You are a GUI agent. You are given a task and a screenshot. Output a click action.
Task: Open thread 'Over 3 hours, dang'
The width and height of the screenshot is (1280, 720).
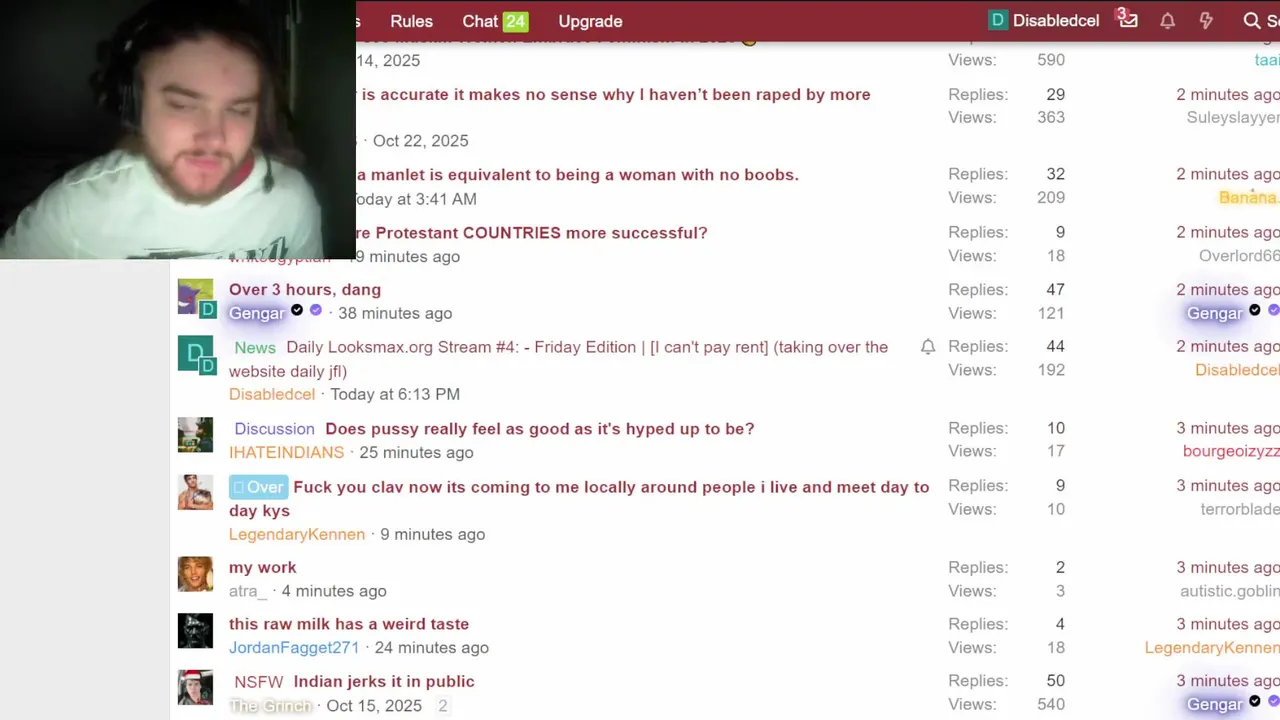[305, 290]
